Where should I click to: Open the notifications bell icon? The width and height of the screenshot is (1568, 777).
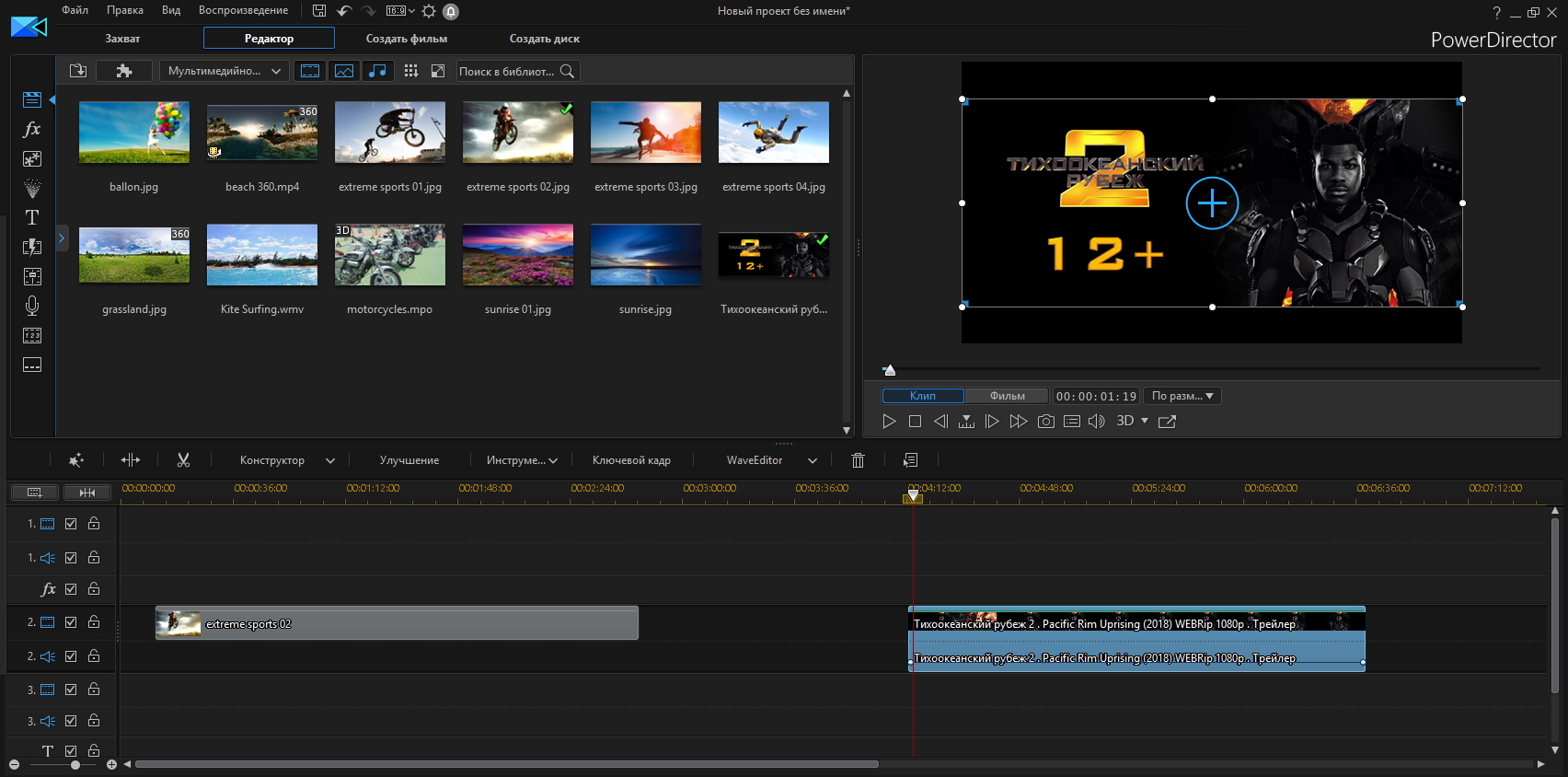click(451, 11)
